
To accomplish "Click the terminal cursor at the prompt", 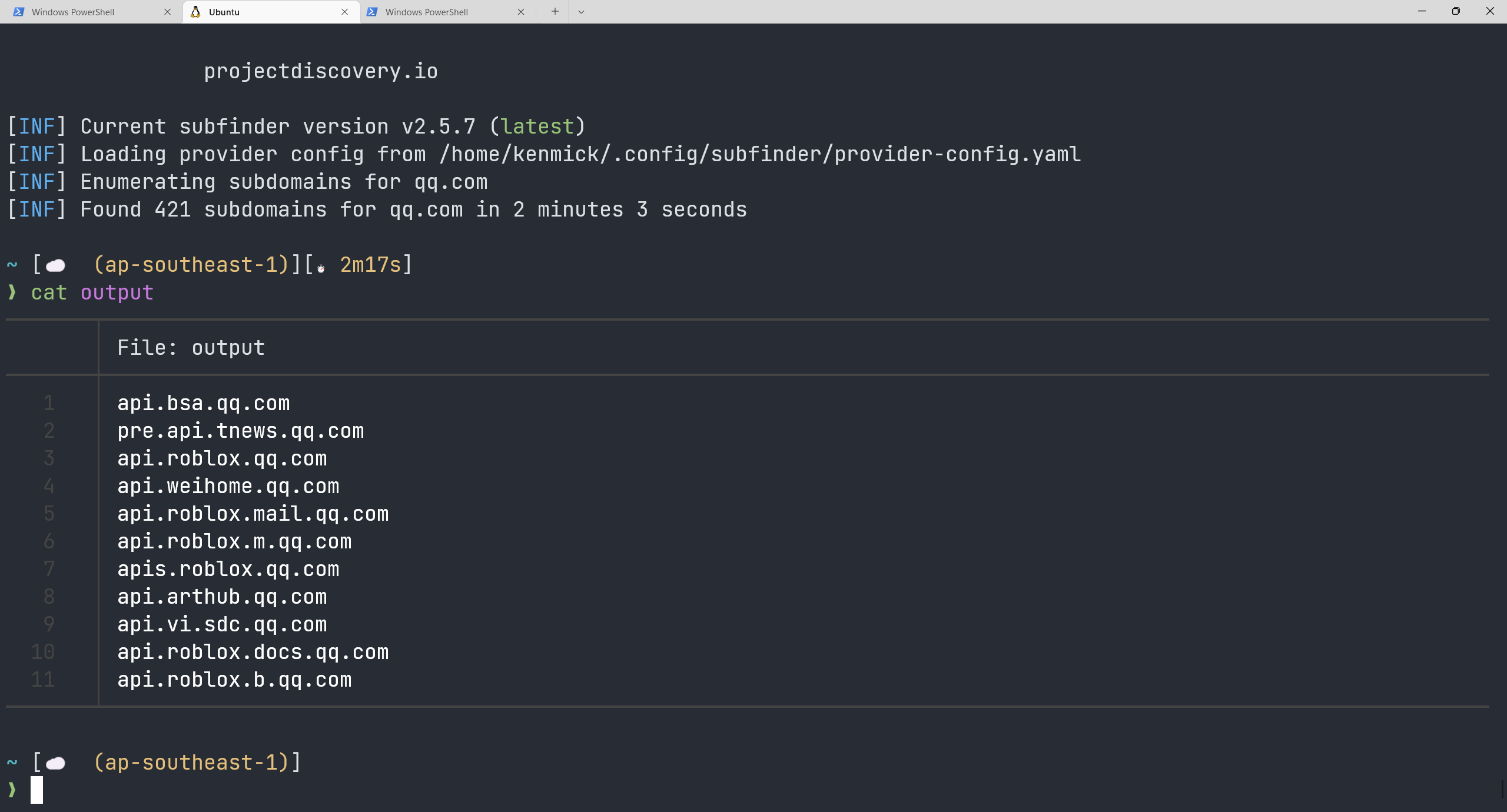I will [36, 789].
